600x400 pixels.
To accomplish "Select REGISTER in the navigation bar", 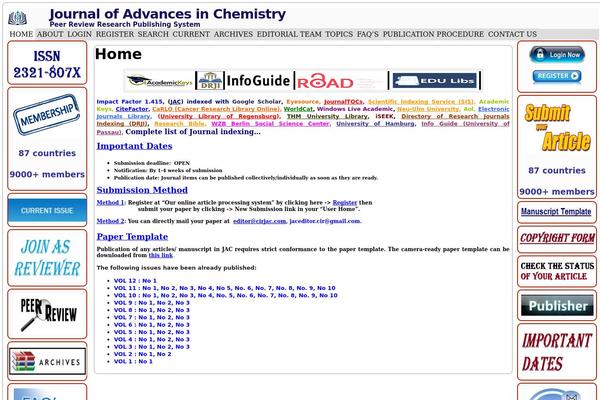I will pos(115,34).
